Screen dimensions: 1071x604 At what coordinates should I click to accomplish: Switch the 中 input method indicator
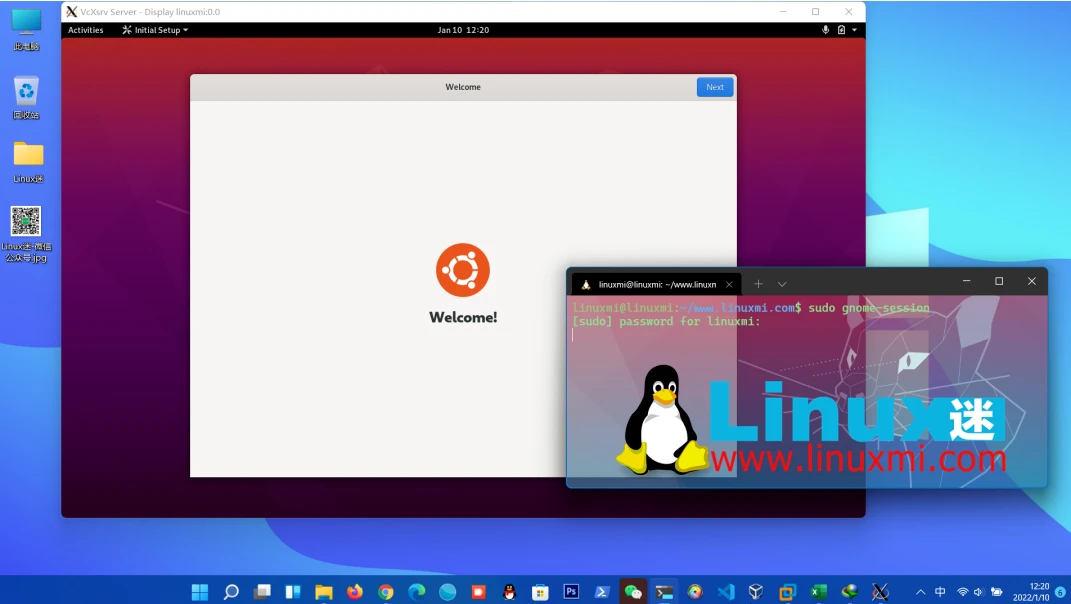(x=941, y=592)
